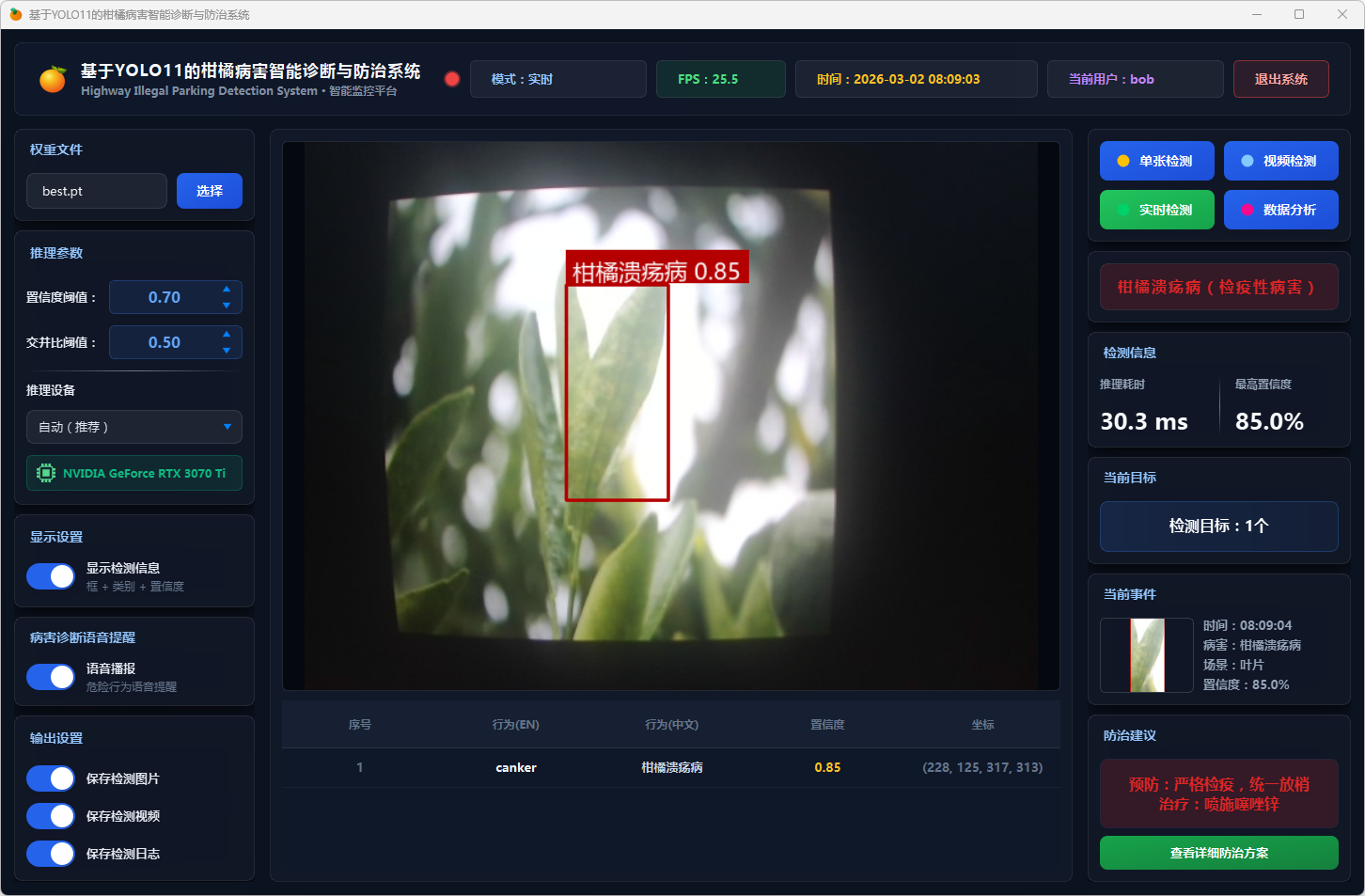Viewport: 1365px width, 896px height.
Task: Toggle the 保存检测视频 switch
Action: click(x=51, y=816)
